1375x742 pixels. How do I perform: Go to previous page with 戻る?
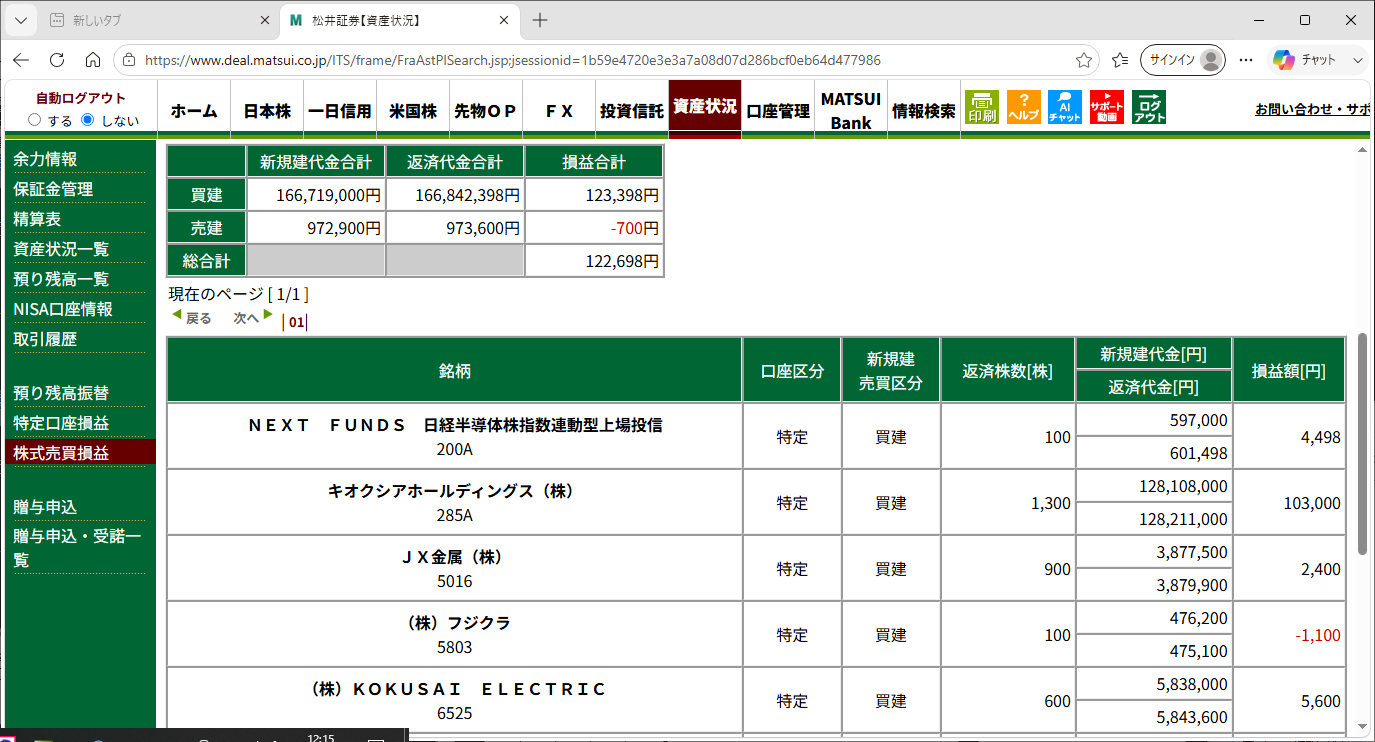(x=192, y=317)
